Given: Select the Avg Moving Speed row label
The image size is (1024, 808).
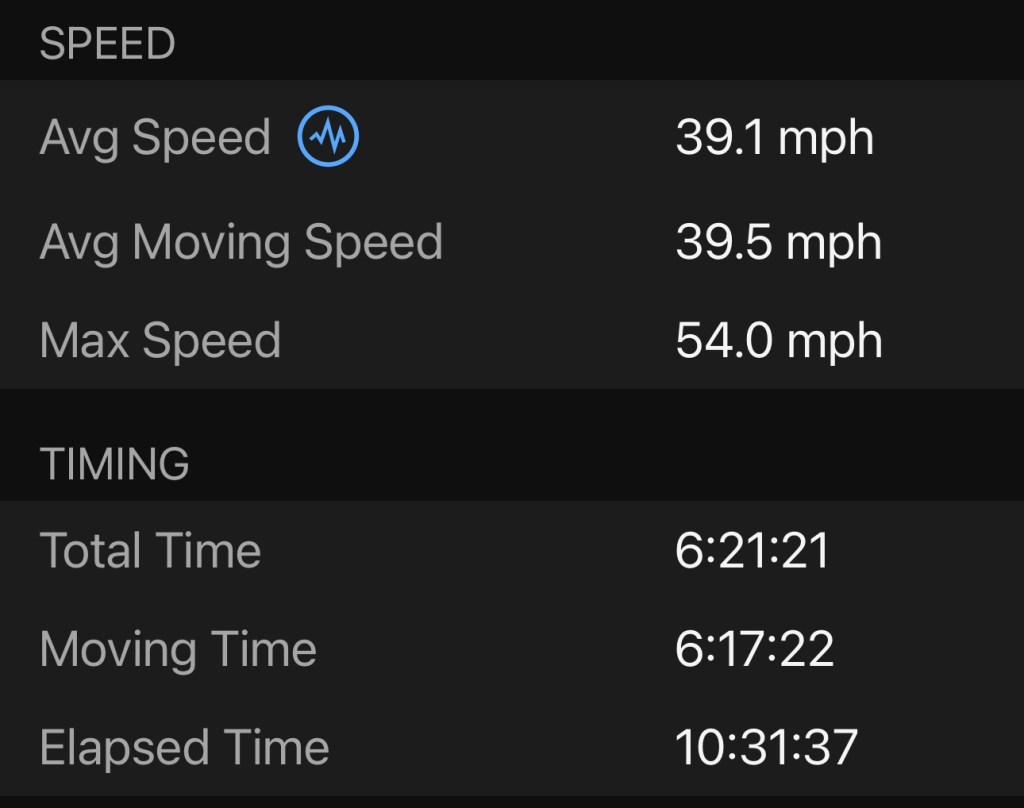Looking at the screenshot, I should (x=241, y=242).
